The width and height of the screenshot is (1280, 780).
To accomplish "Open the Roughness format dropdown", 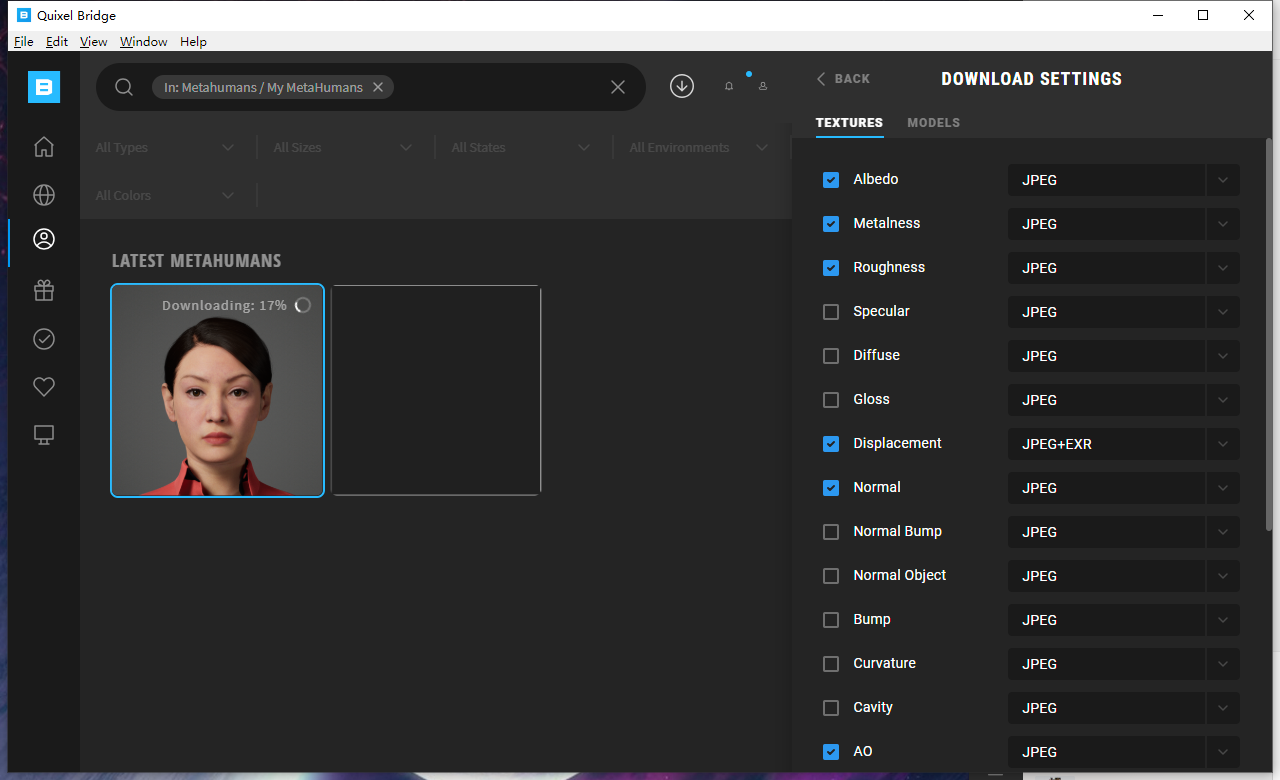I will pos(1123,268).
